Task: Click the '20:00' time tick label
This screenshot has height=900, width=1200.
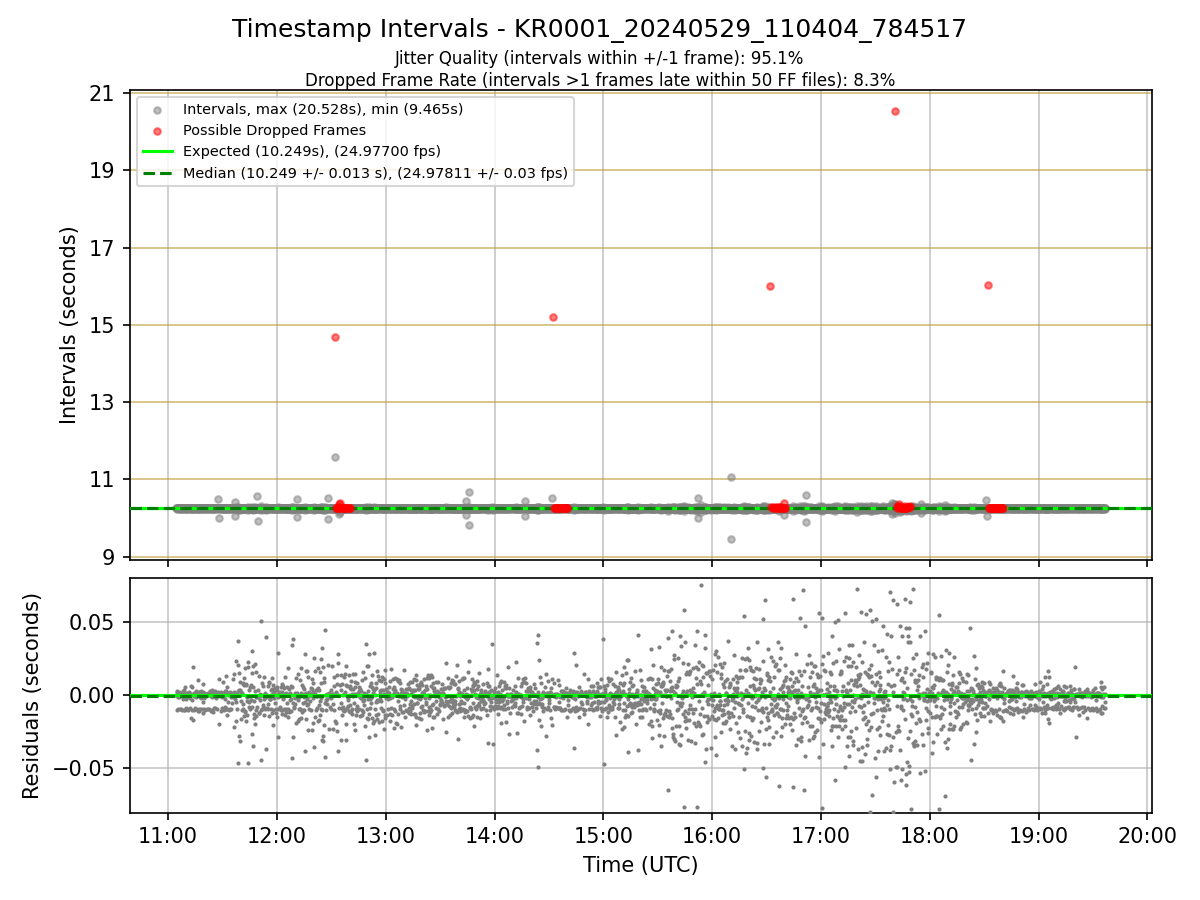Action: pos(1147,835)
